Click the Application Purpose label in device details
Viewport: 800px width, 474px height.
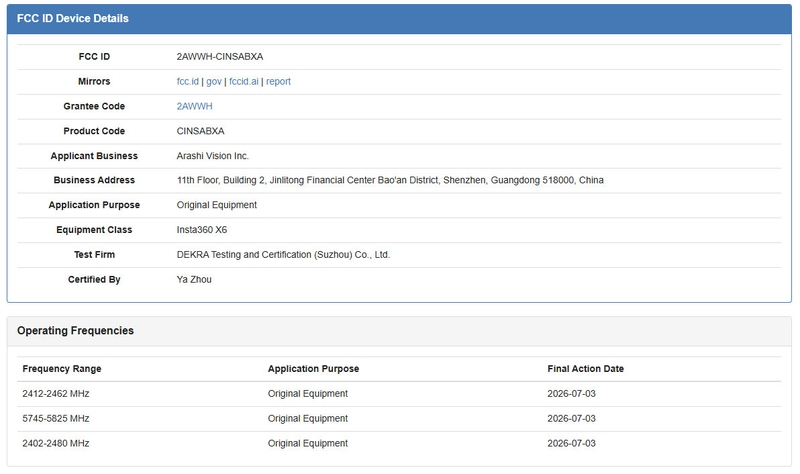(x=94, y=205)
